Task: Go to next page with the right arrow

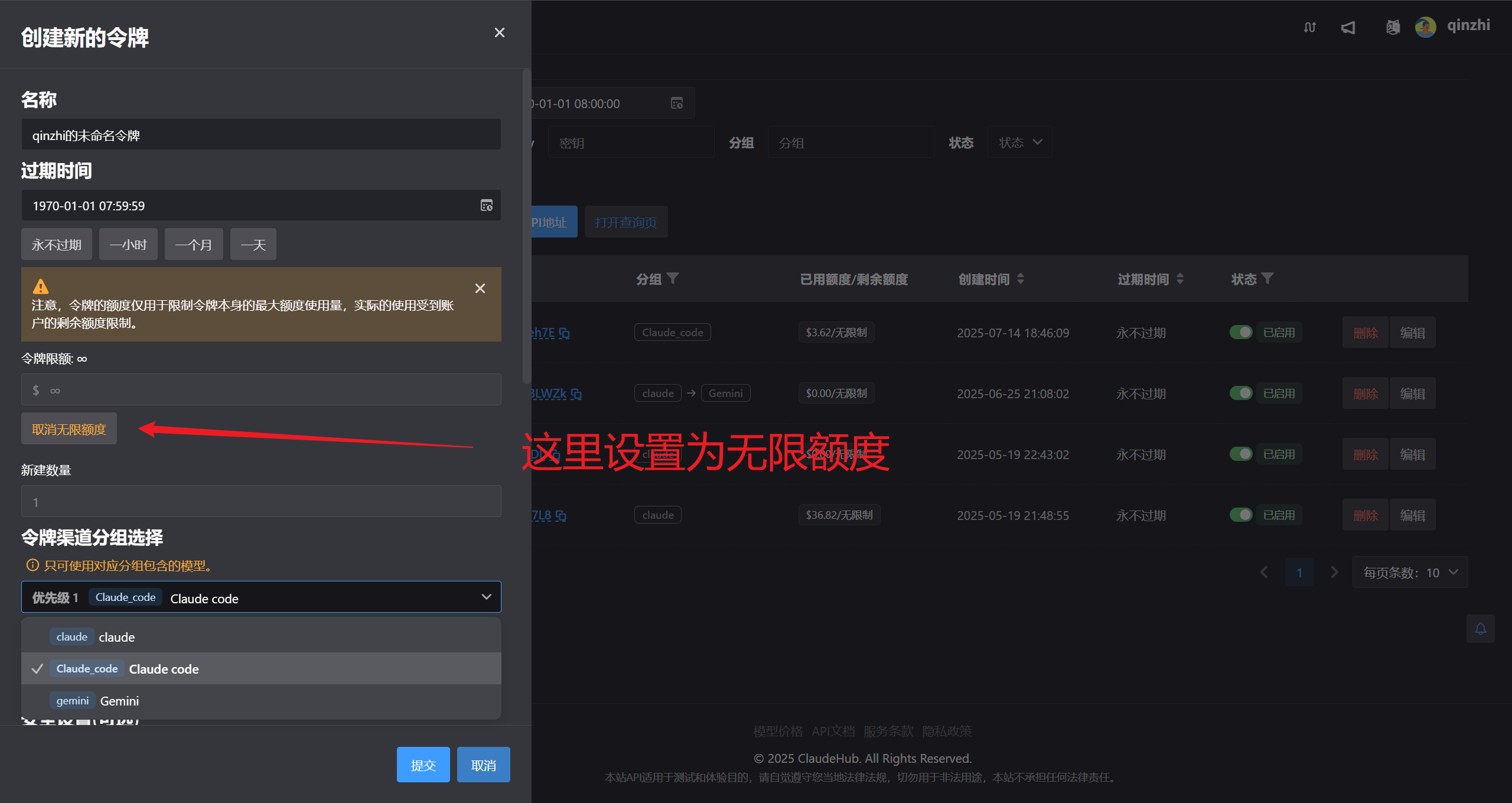Action: 1334,572
